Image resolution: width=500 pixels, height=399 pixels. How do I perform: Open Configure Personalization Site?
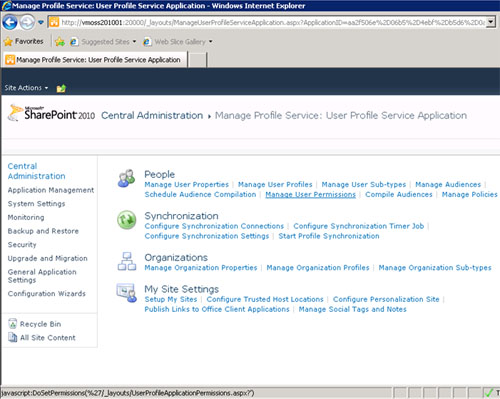(x=386, y=299)
